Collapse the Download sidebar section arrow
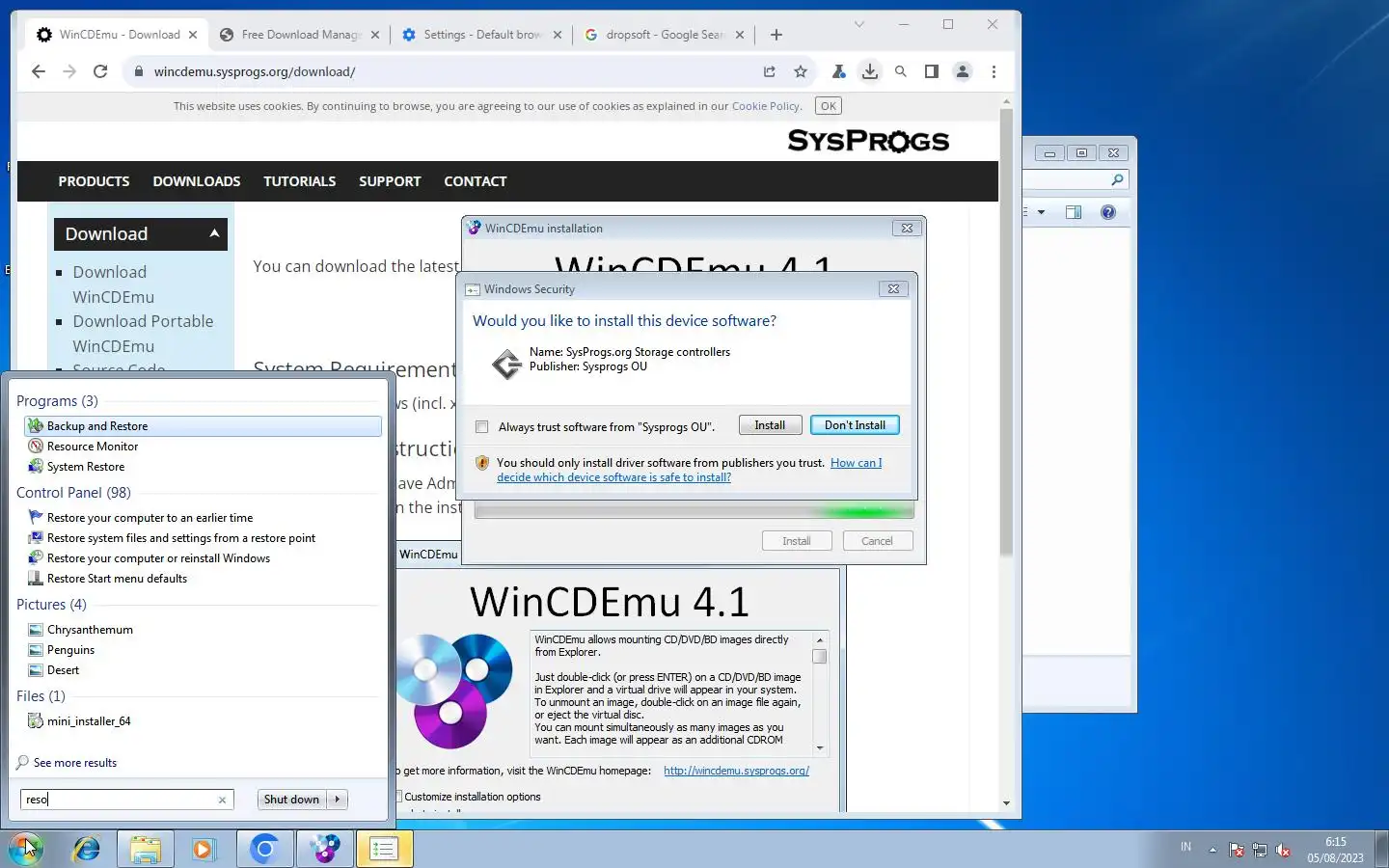Screen dimensions: 1389x868 pos(214,233)
